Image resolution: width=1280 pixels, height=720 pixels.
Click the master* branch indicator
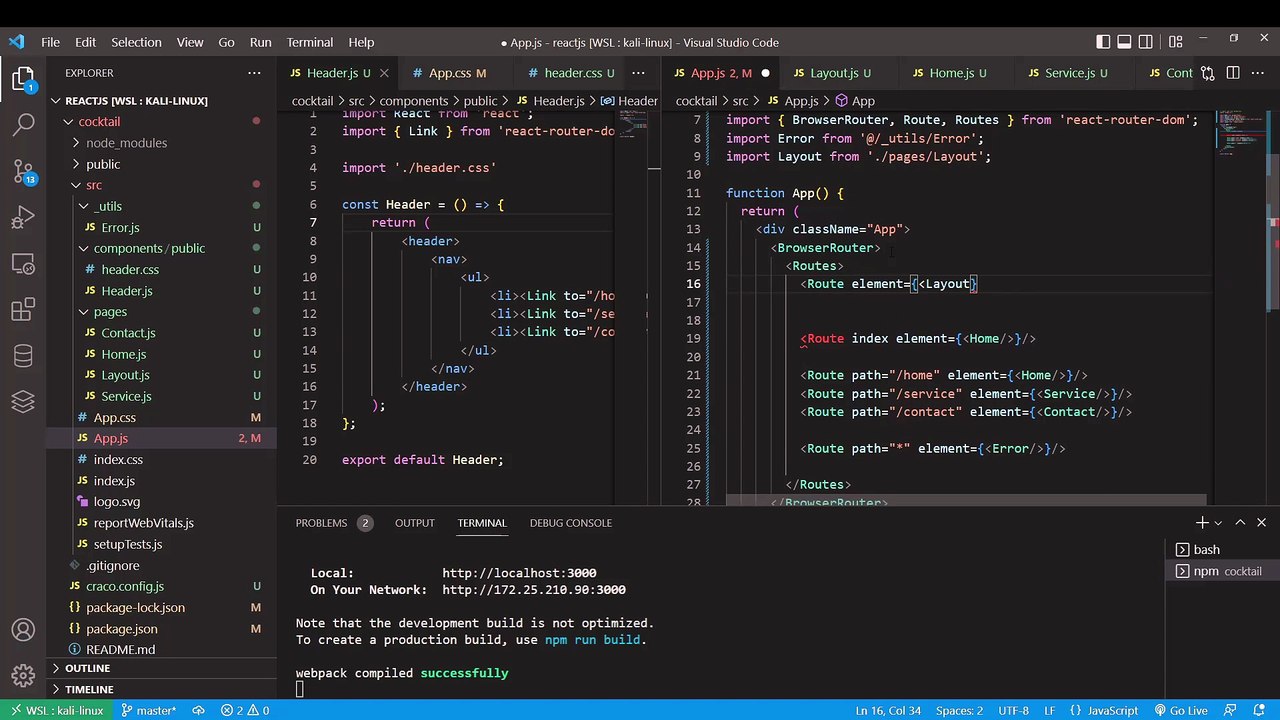[149, 711]
